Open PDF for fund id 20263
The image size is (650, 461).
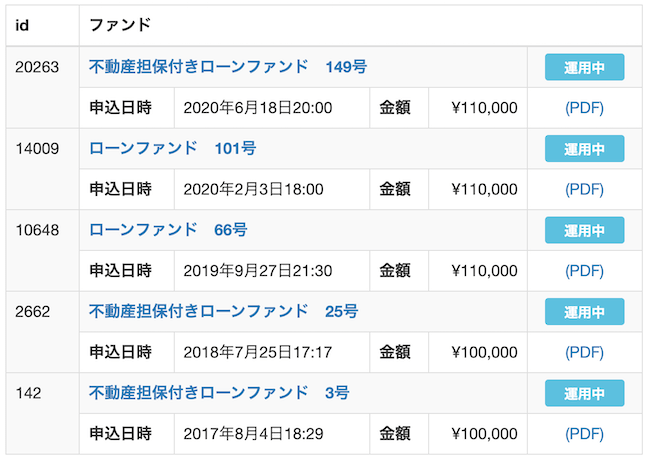pos(584,108)
